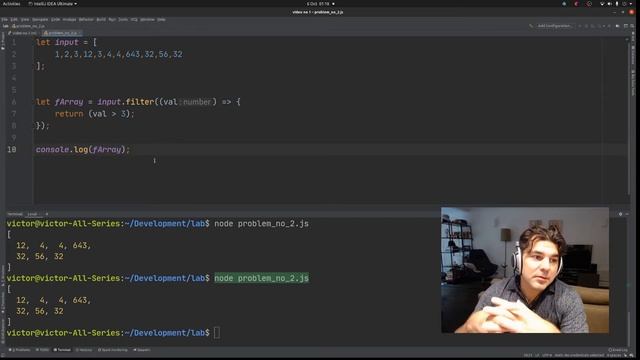Select the Local terminal session tab
Screen dimensions: 640x360
[x=32, y=214]
